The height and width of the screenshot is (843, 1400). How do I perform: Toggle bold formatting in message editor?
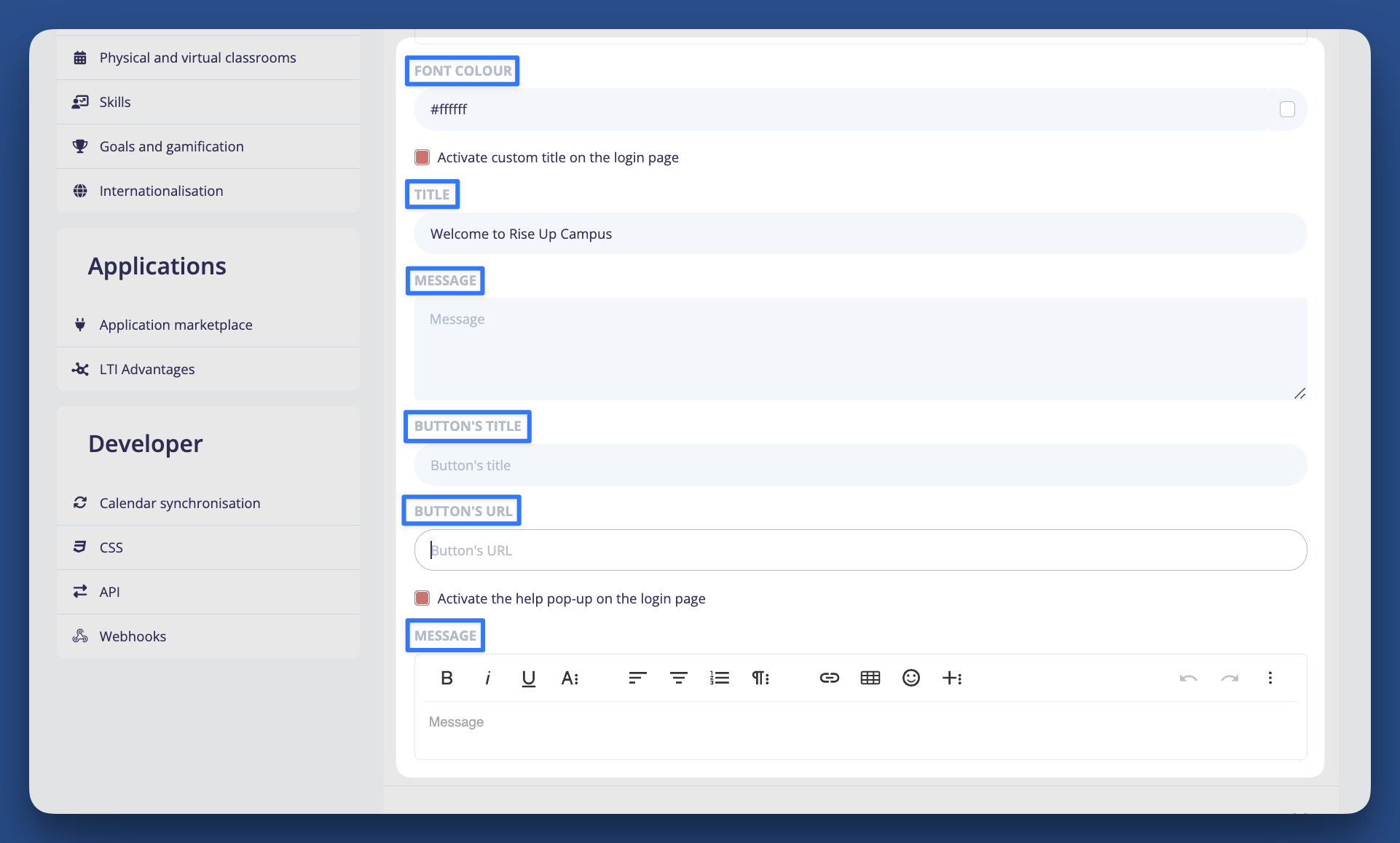coord(447,678)
